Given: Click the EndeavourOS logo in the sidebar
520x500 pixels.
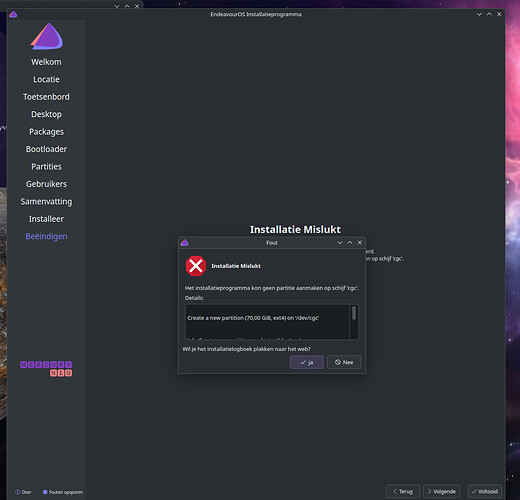Looking at the screenshot, I should click(47, 36).
